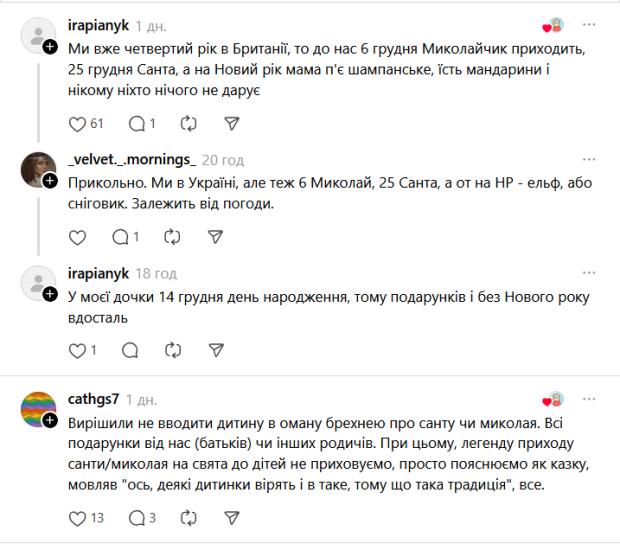
Task: Open _velvet._.mornings_ profile via username
Action: click(131, 160)
